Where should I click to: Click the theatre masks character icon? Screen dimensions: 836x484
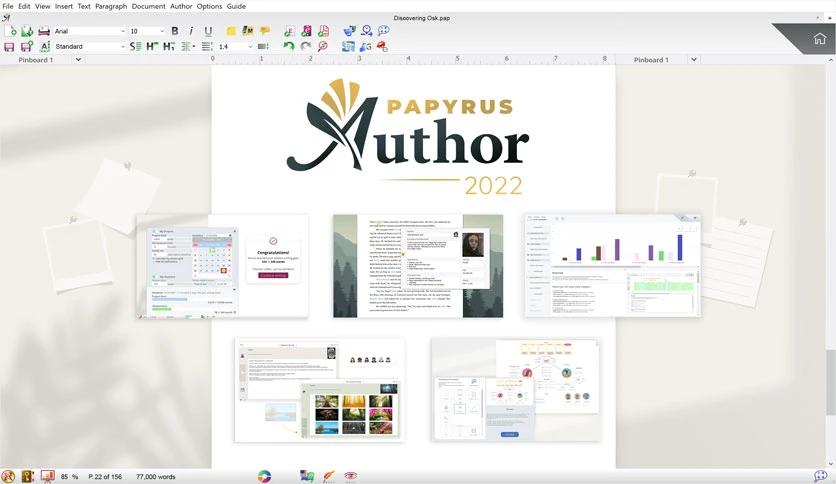pos(349,31)
